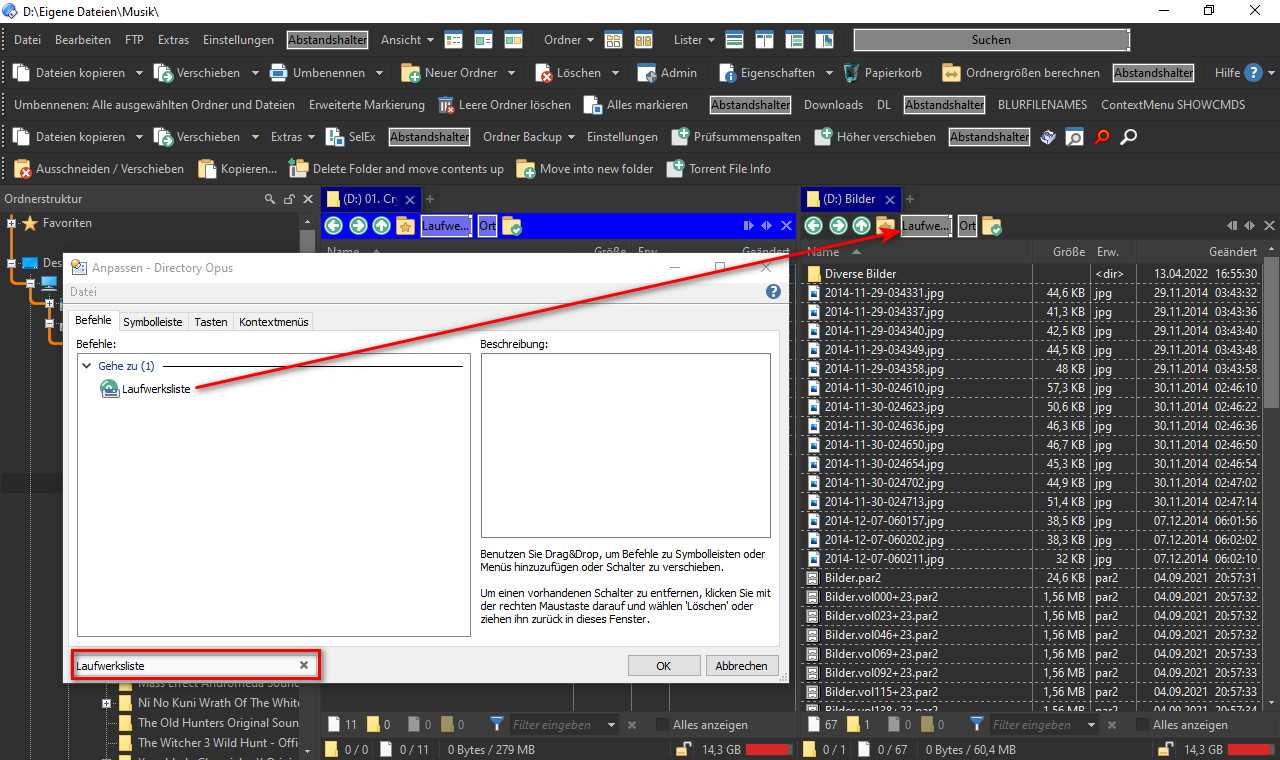
Task: Click the Ort button in the right pane
Action: coord(967,227)
